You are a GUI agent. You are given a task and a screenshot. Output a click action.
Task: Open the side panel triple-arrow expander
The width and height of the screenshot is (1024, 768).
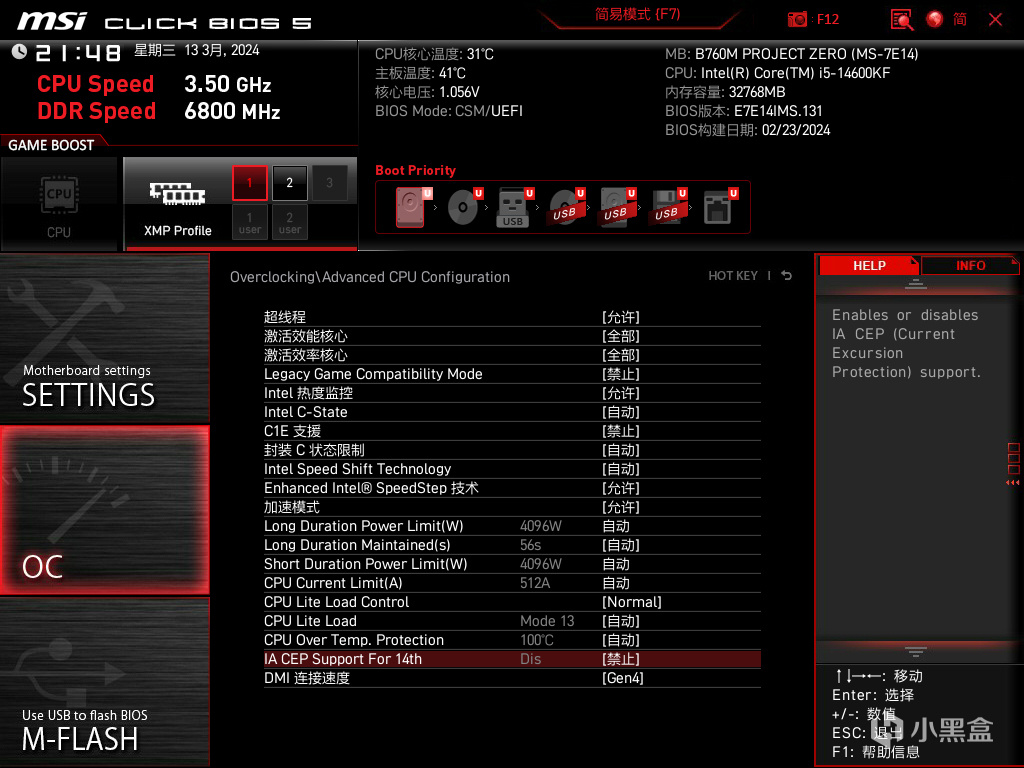(1012, 483)
